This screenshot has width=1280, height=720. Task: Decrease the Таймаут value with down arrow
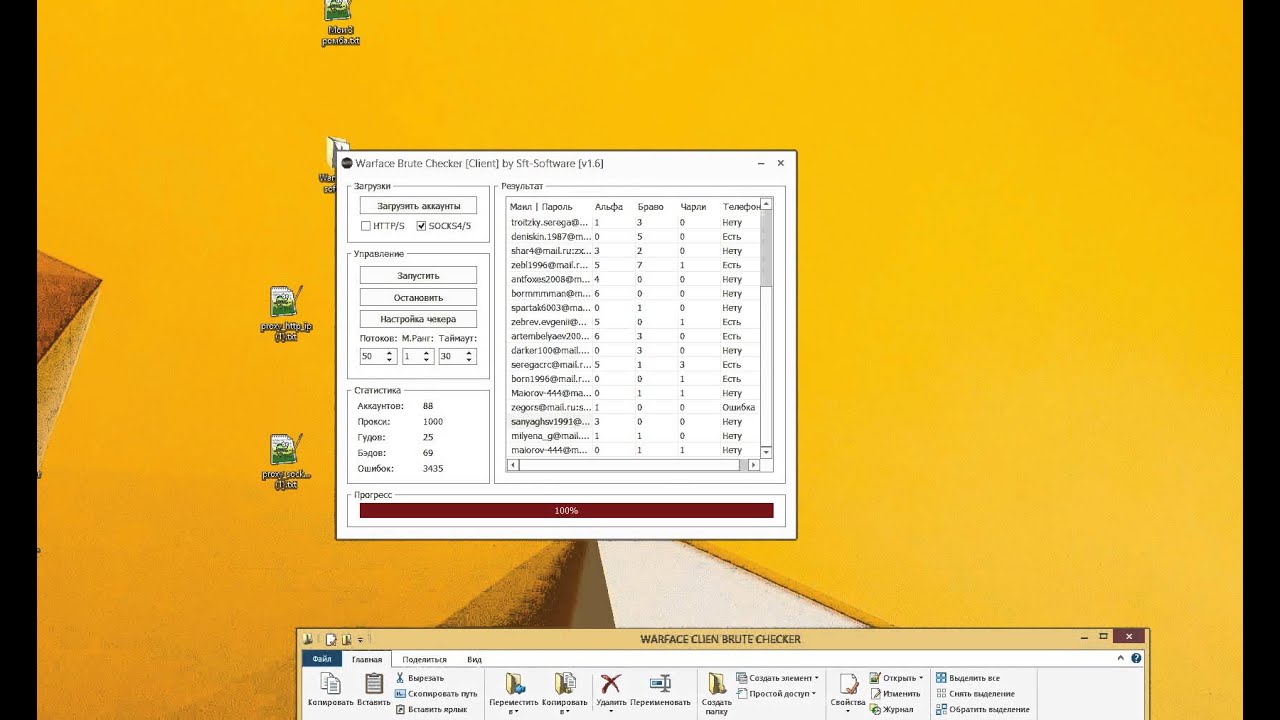[x=471, y=360]
